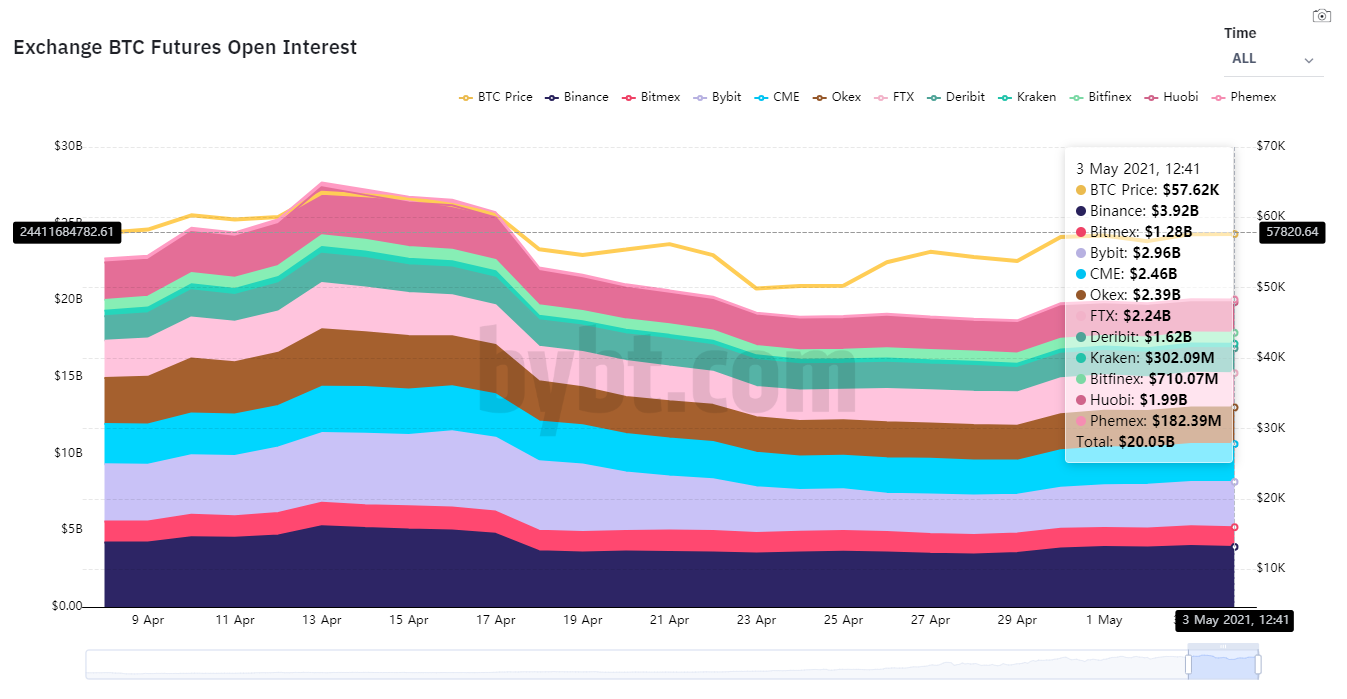Toggle FTX series in legend
The height and width of the screenshot is (699, 1347).
pyautogui.click(x=894, y=97)
